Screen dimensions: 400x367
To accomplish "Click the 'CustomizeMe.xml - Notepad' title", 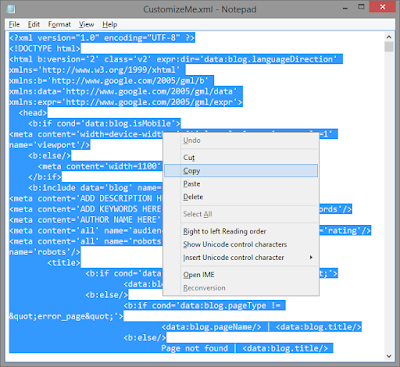I will pos(200,9).
